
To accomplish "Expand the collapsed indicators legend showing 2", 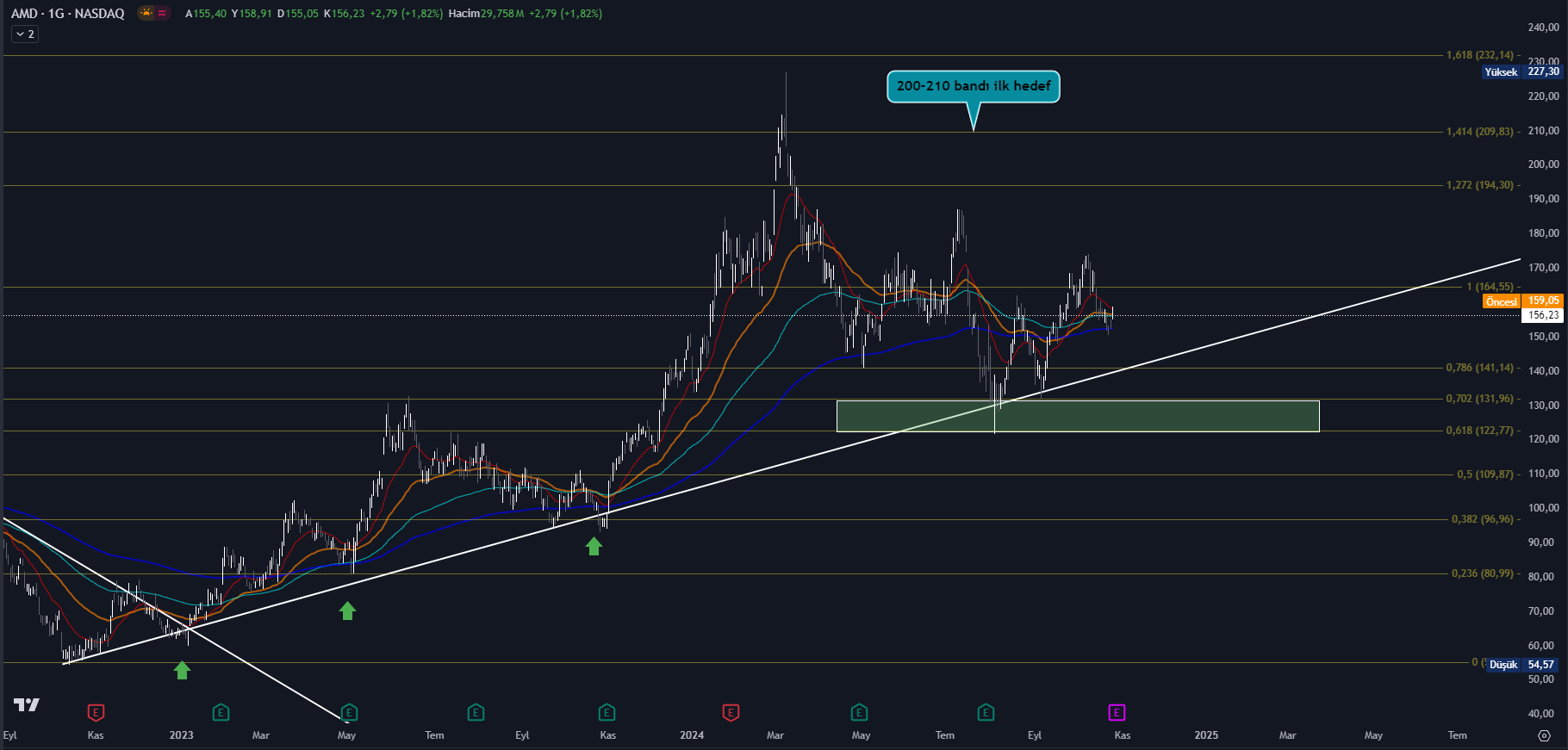I will click(x=25, y=34).
